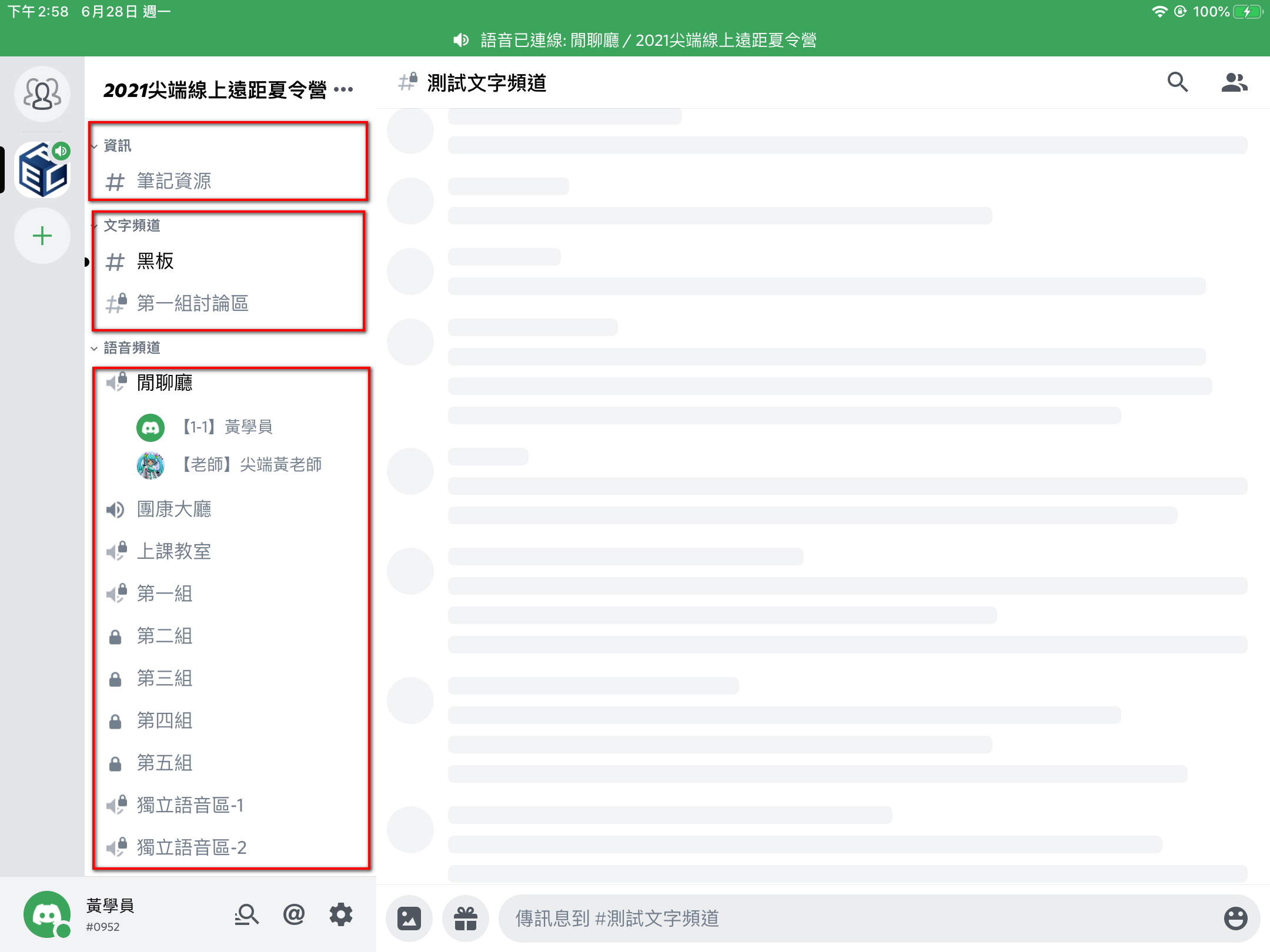This screenshot has width=1270, height=952.
Task: Open direct messages home icon
Action: 42,93
